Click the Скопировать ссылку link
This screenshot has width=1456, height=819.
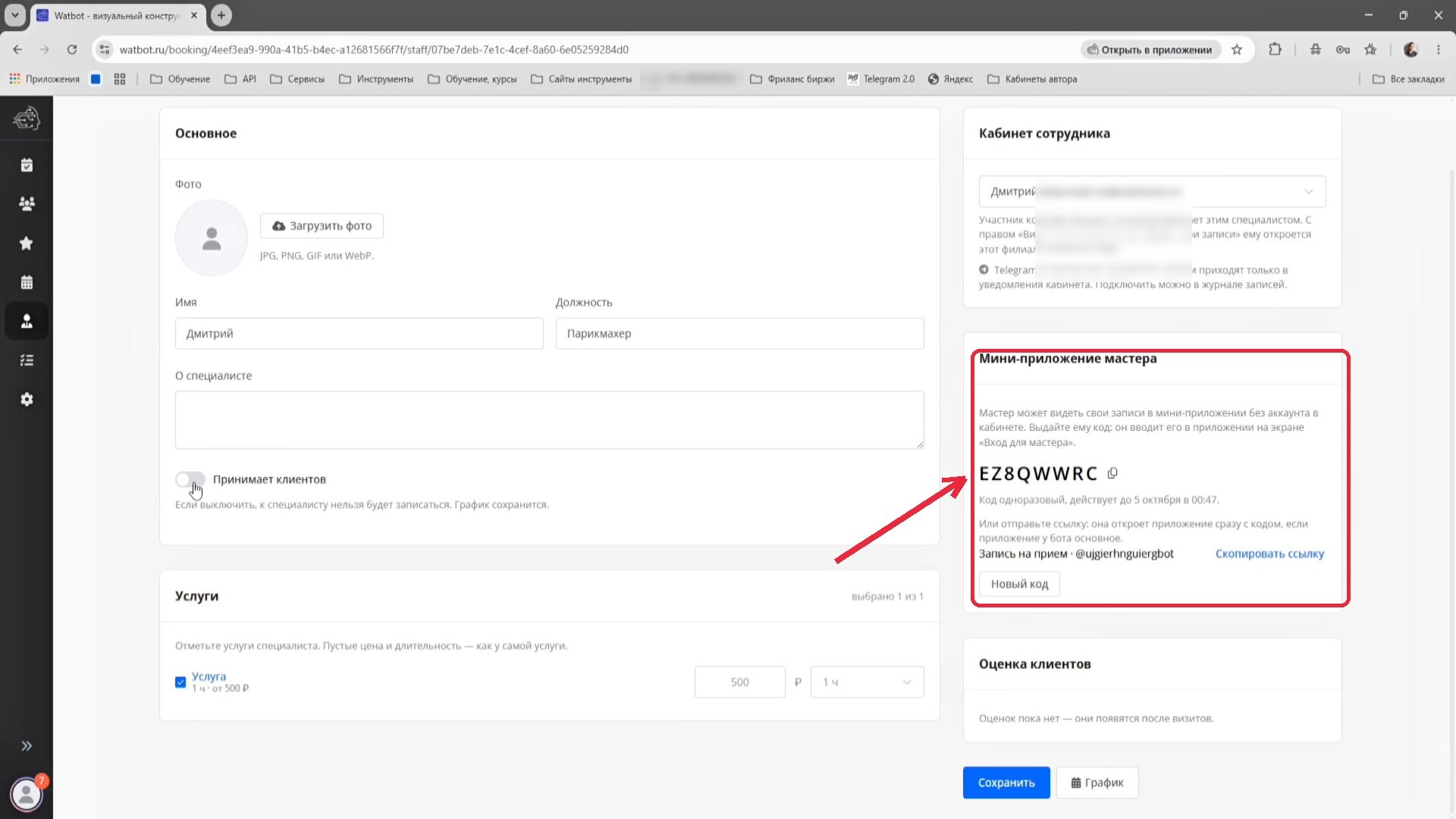point(1269,554)
